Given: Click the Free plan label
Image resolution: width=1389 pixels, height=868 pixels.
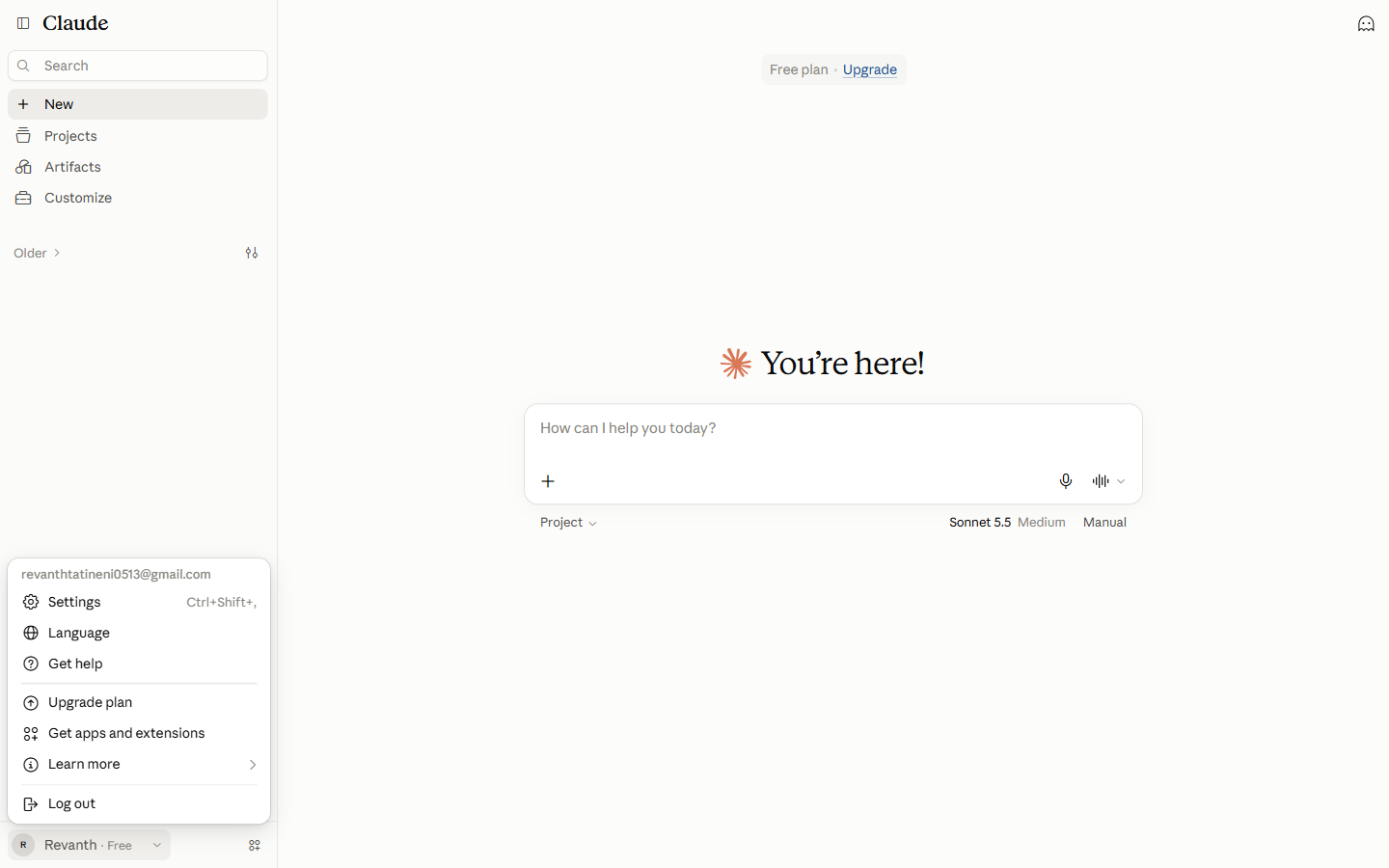Looking at the screenshot, I should click(x=799, y=69).
